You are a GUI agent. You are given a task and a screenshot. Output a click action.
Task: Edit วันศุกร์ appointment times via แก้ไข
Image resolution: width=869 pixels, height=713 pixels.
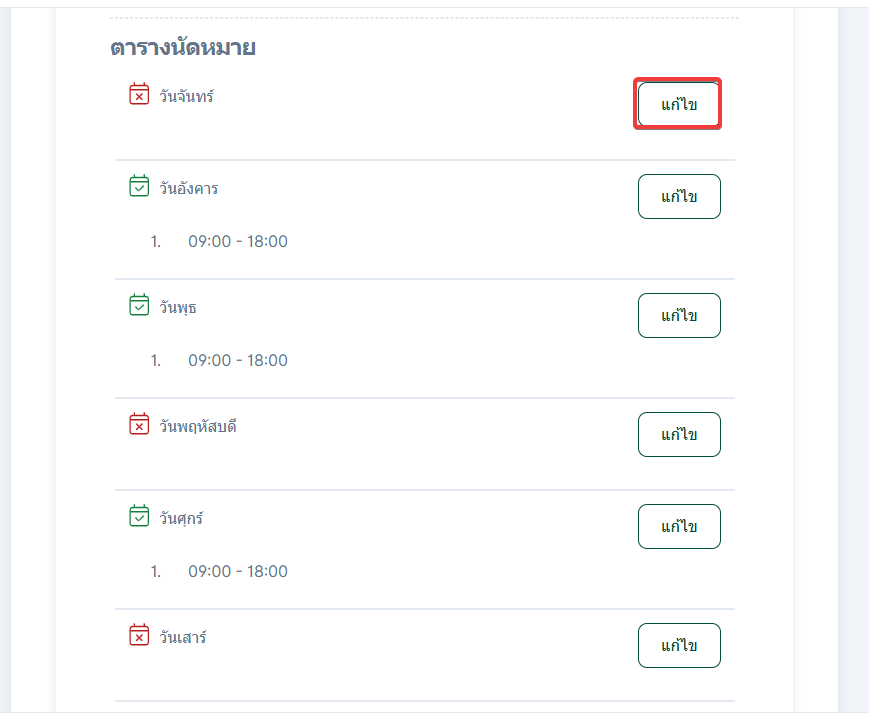tap(679, 526)
